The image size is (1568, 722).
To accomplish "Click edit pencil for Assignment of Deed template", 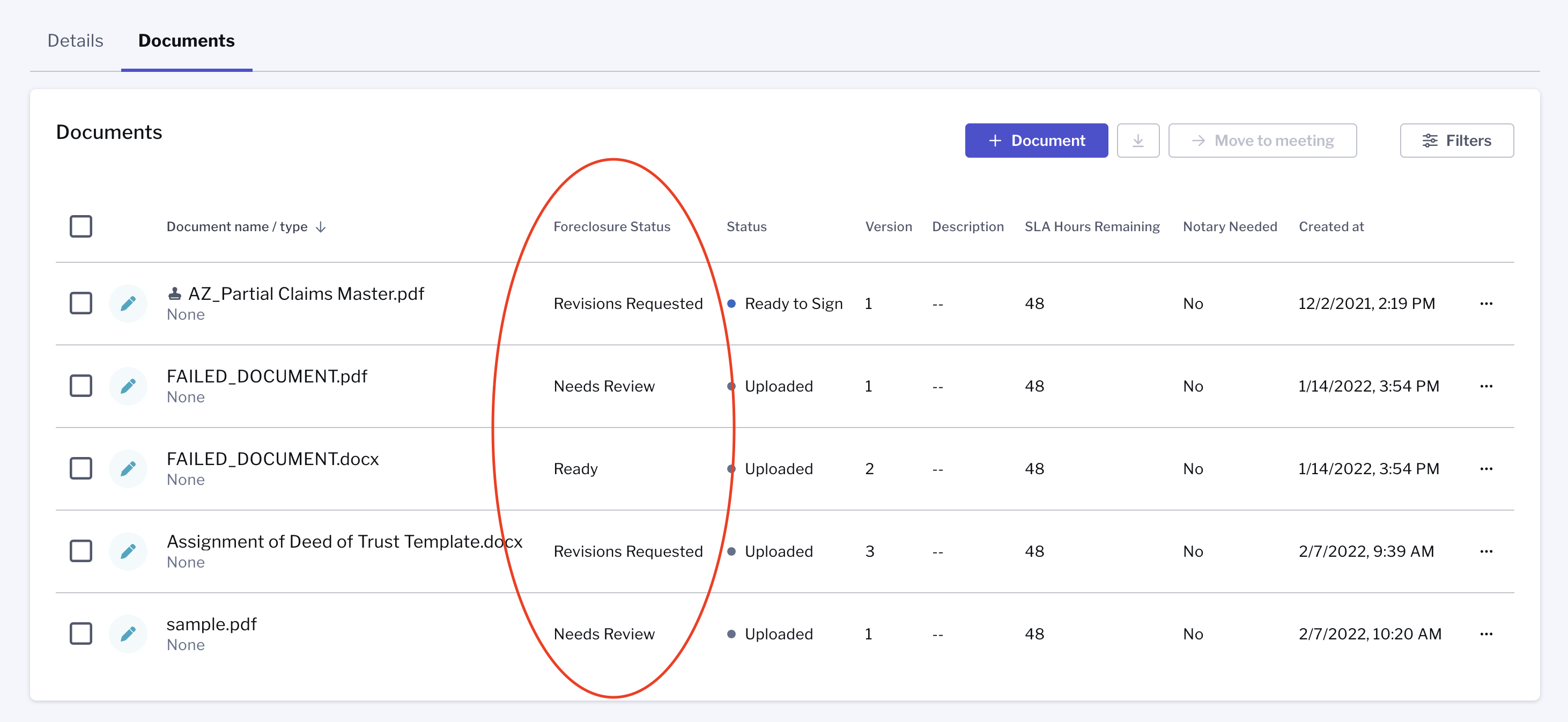I will [x=128, y=551].
